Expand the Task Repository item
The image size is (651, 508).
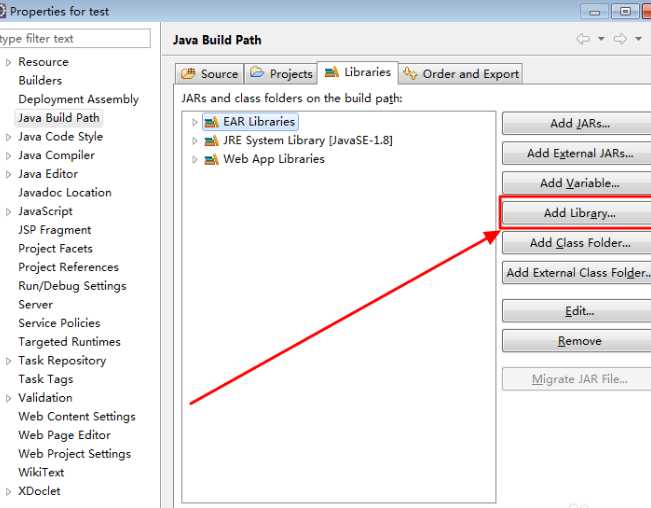point(8,361)
